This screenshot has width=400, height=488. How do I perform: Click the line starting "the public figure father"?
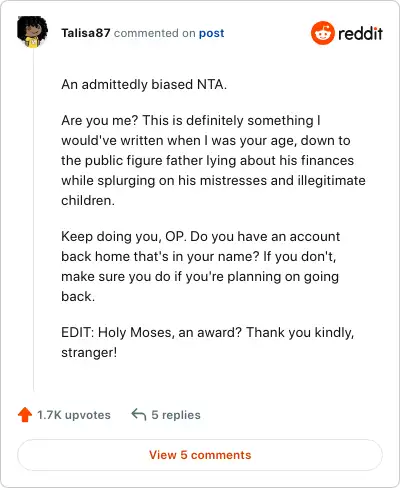point(207,160)
